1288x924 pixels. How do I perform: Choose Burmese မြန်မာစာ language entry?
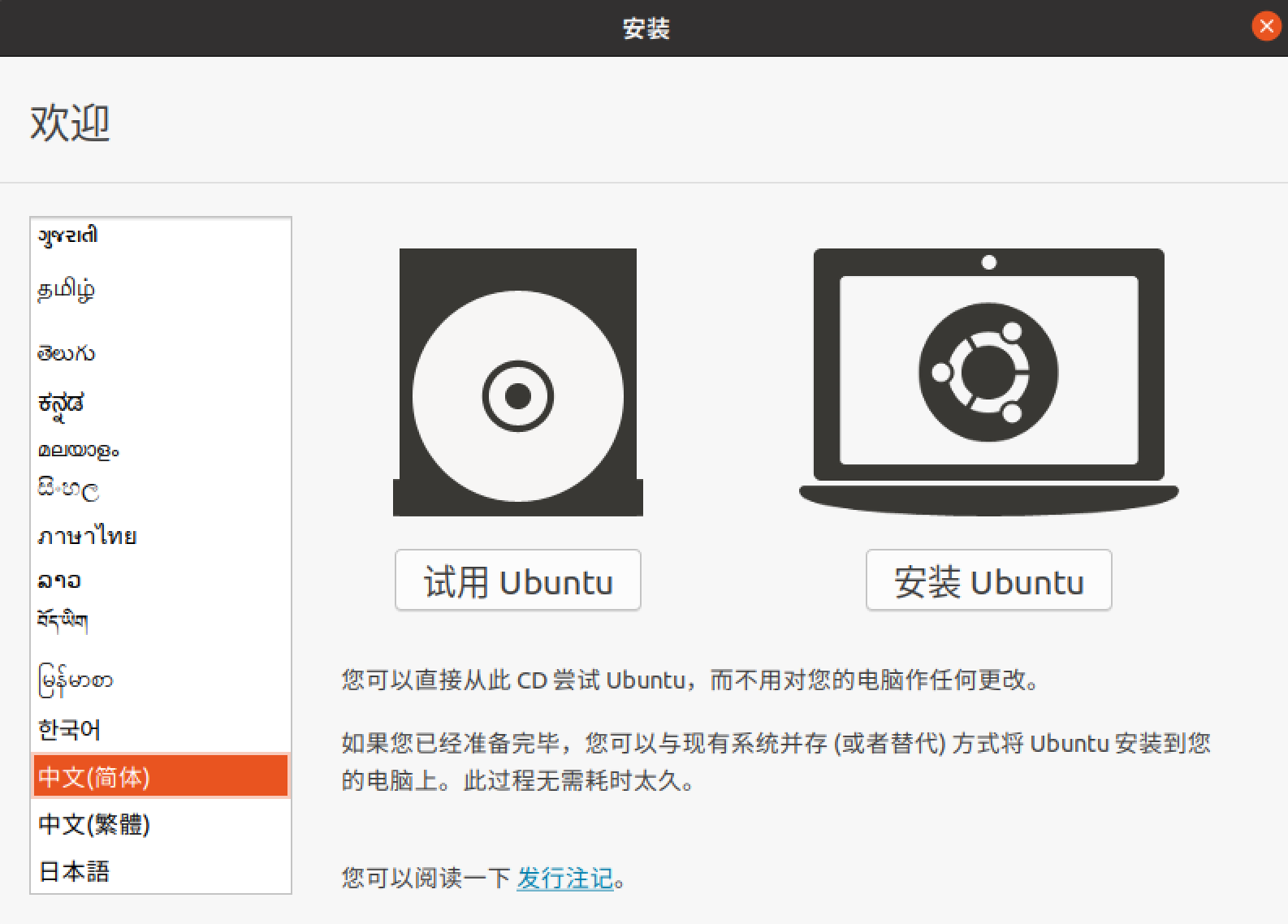click(x=161, y=680)
